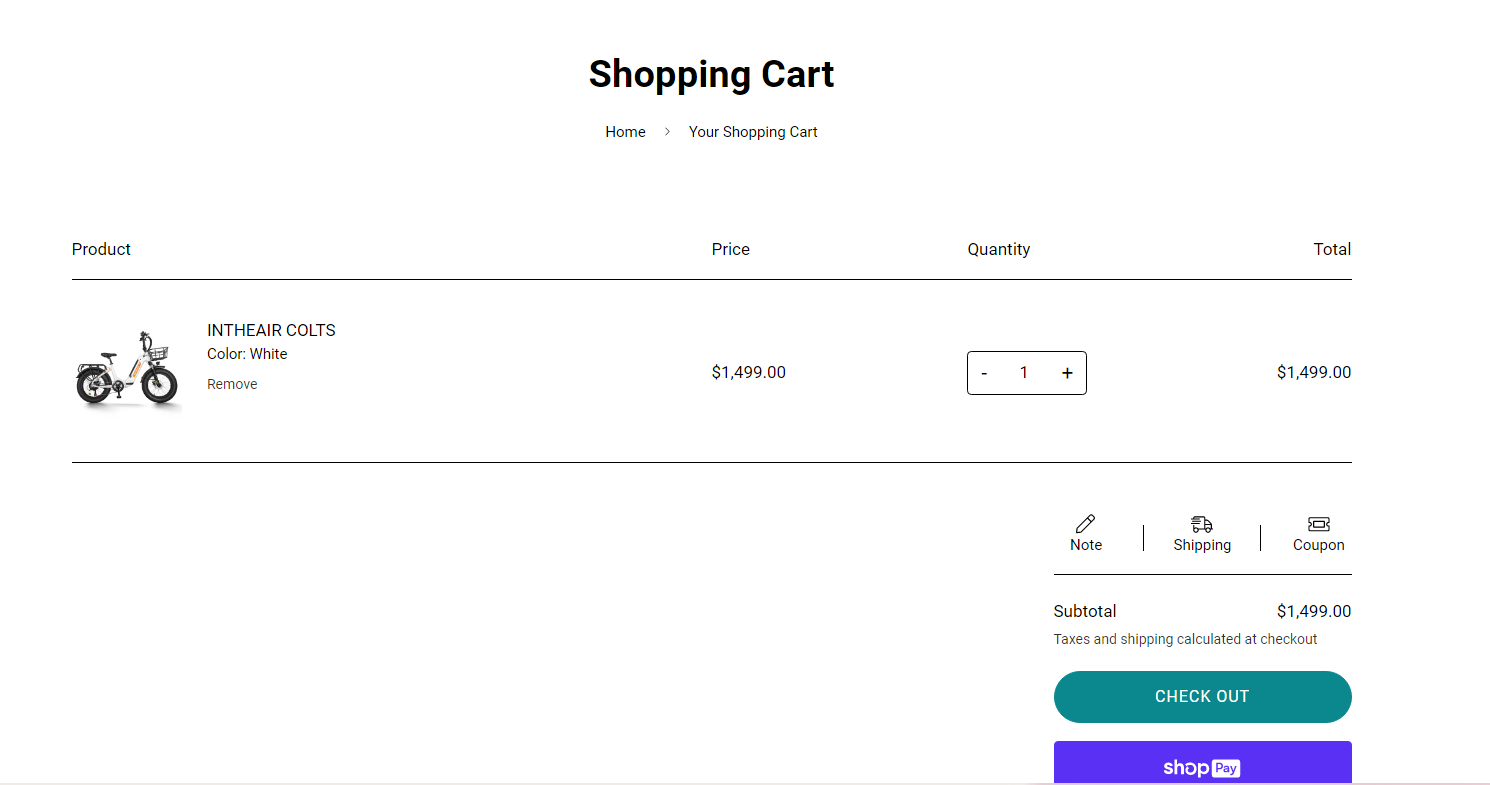Click the Subtotal label

click(x=1085, y=612)
